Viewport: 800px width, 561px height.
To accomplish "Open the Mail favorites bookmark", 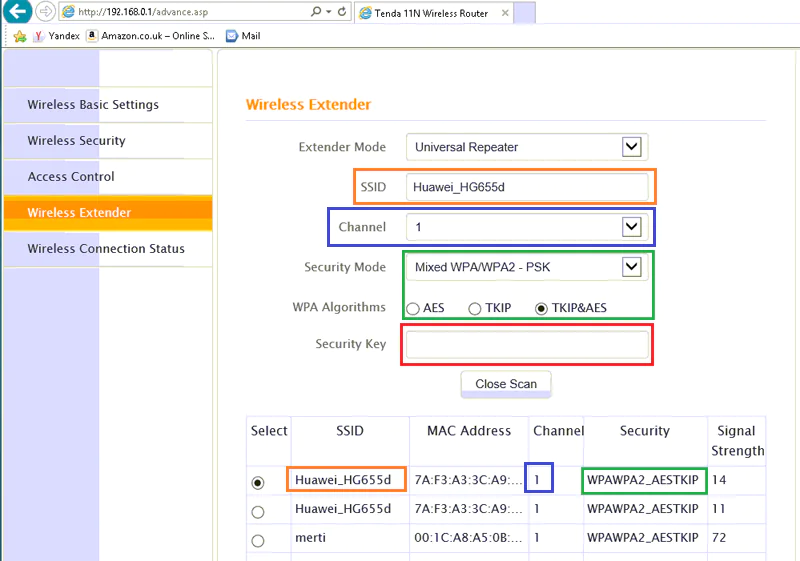I will [243, 36].
